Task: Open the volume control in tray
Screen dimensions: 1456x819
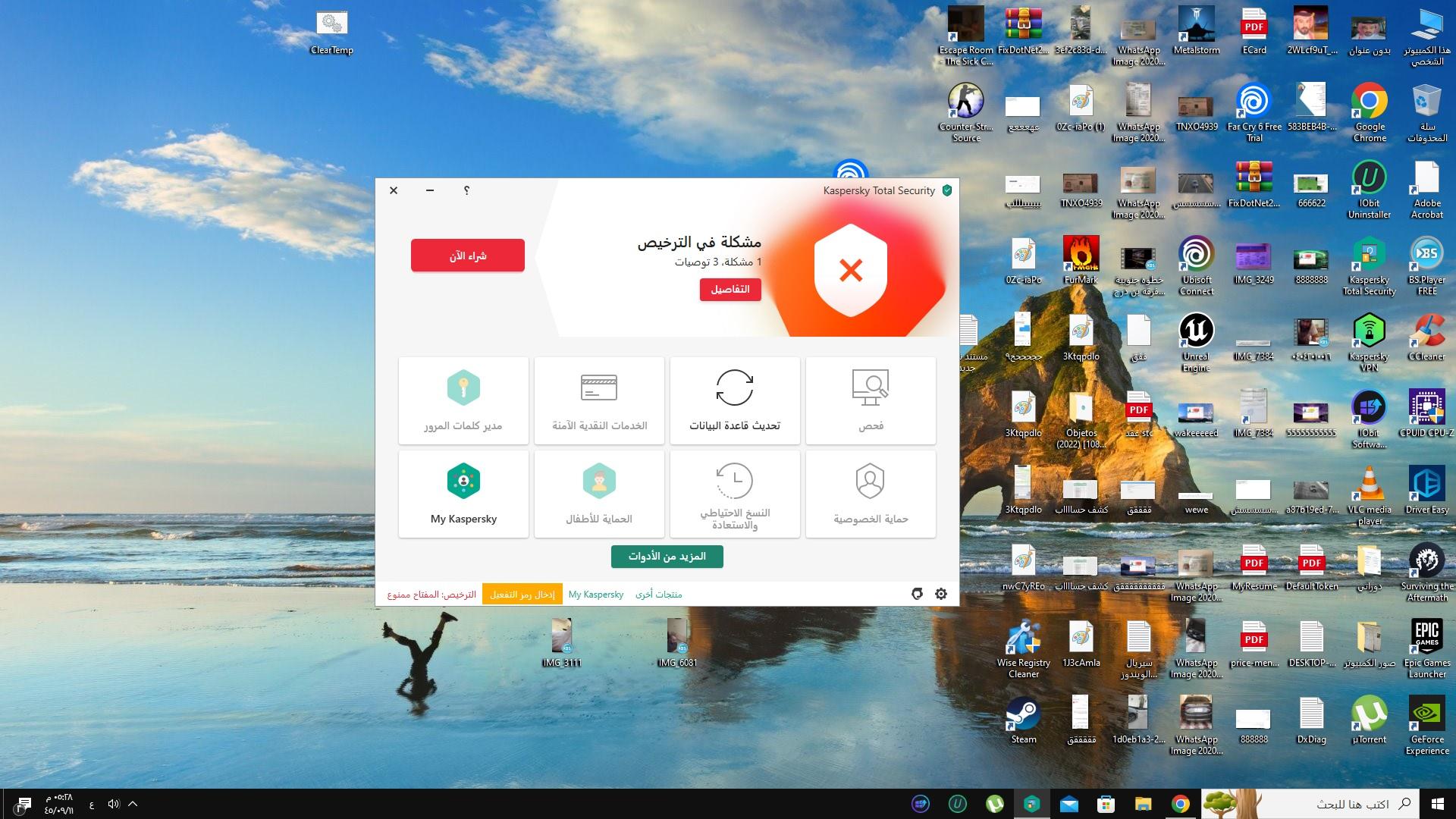Action: [114, 804]
